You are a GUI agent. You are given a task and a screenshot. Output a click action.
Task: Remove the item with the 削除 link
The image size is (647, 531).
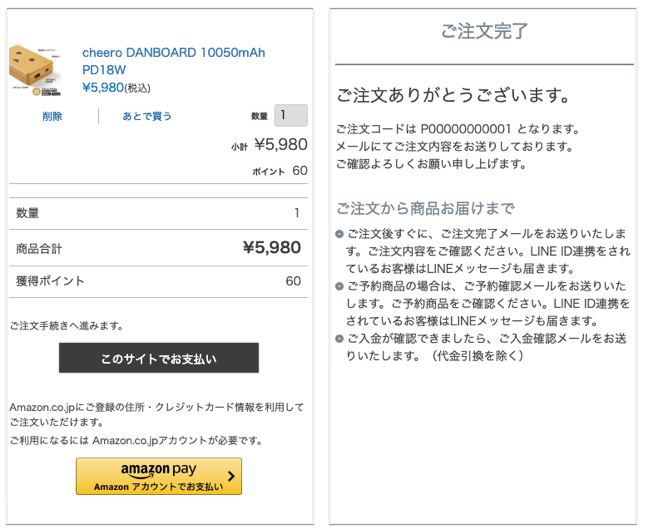click(52, 116)
